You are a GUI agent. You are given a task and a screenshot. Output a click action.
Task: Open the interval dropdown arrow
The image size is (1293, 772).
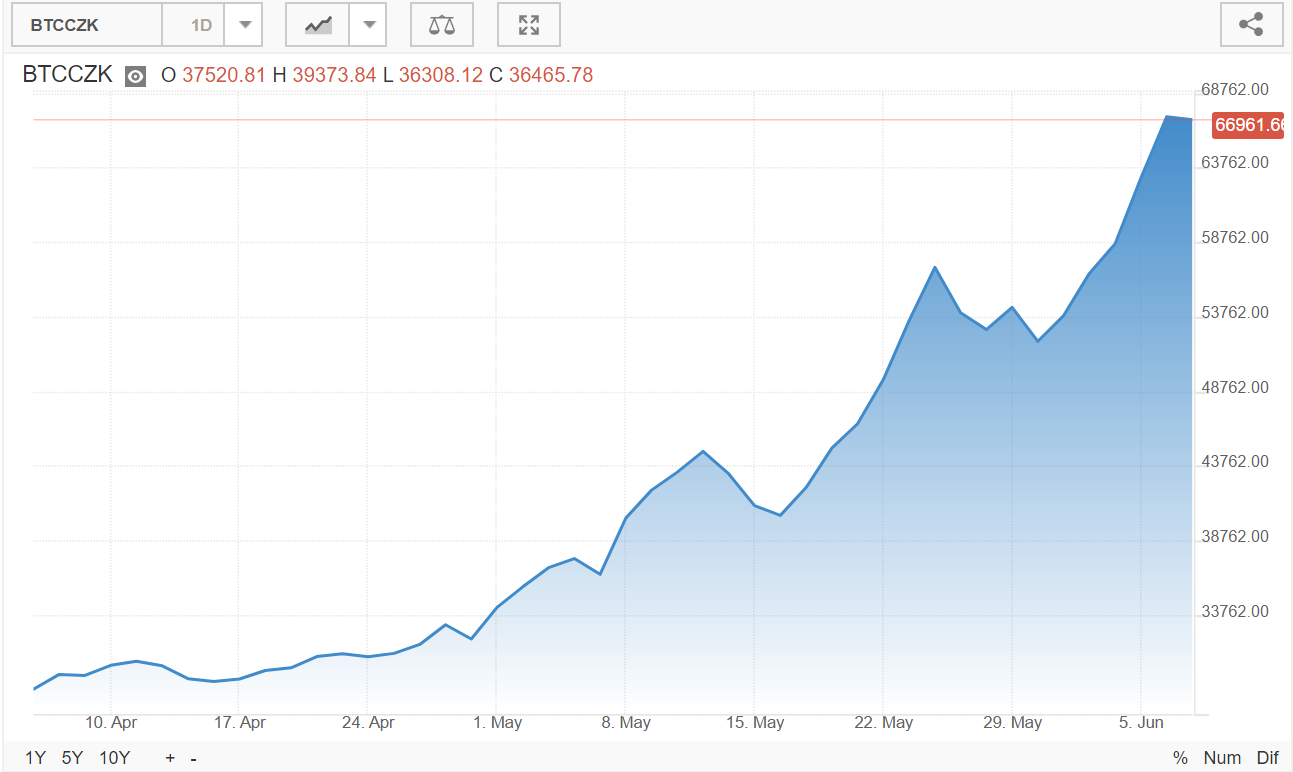coord(243,25)
